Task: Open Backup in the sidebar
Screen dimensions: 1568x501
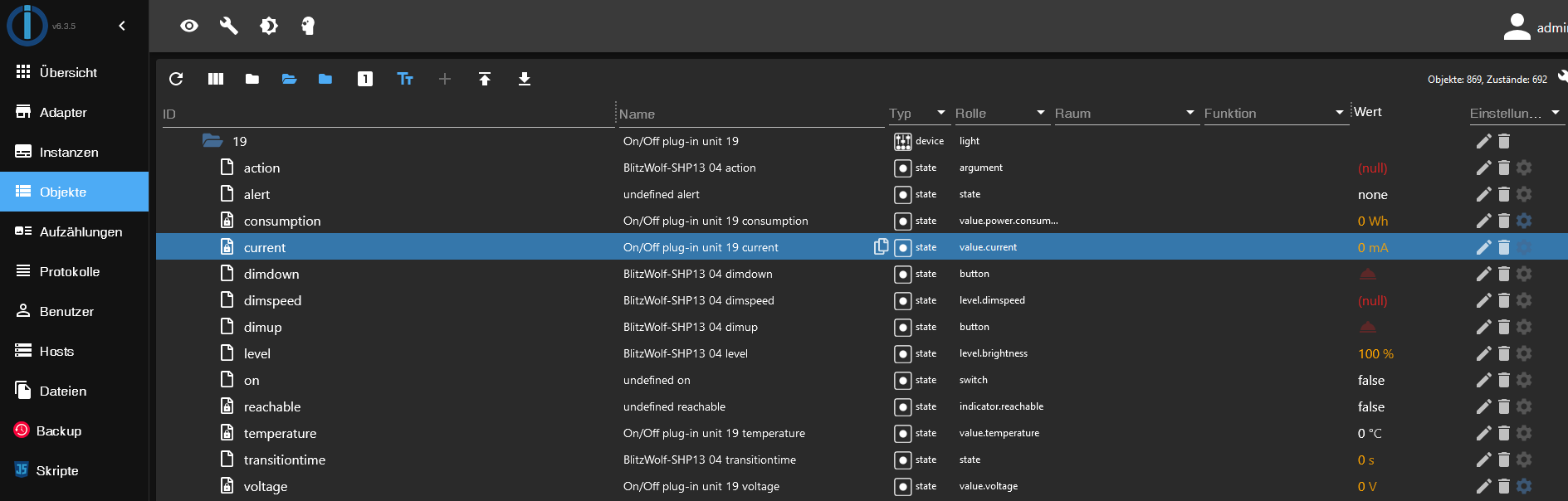Action: tap(75, 430)
